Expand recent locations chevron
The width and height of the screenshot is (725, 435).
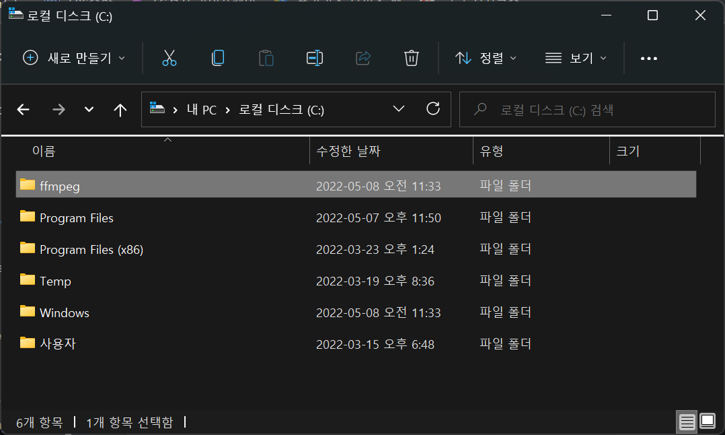[89, 110]
